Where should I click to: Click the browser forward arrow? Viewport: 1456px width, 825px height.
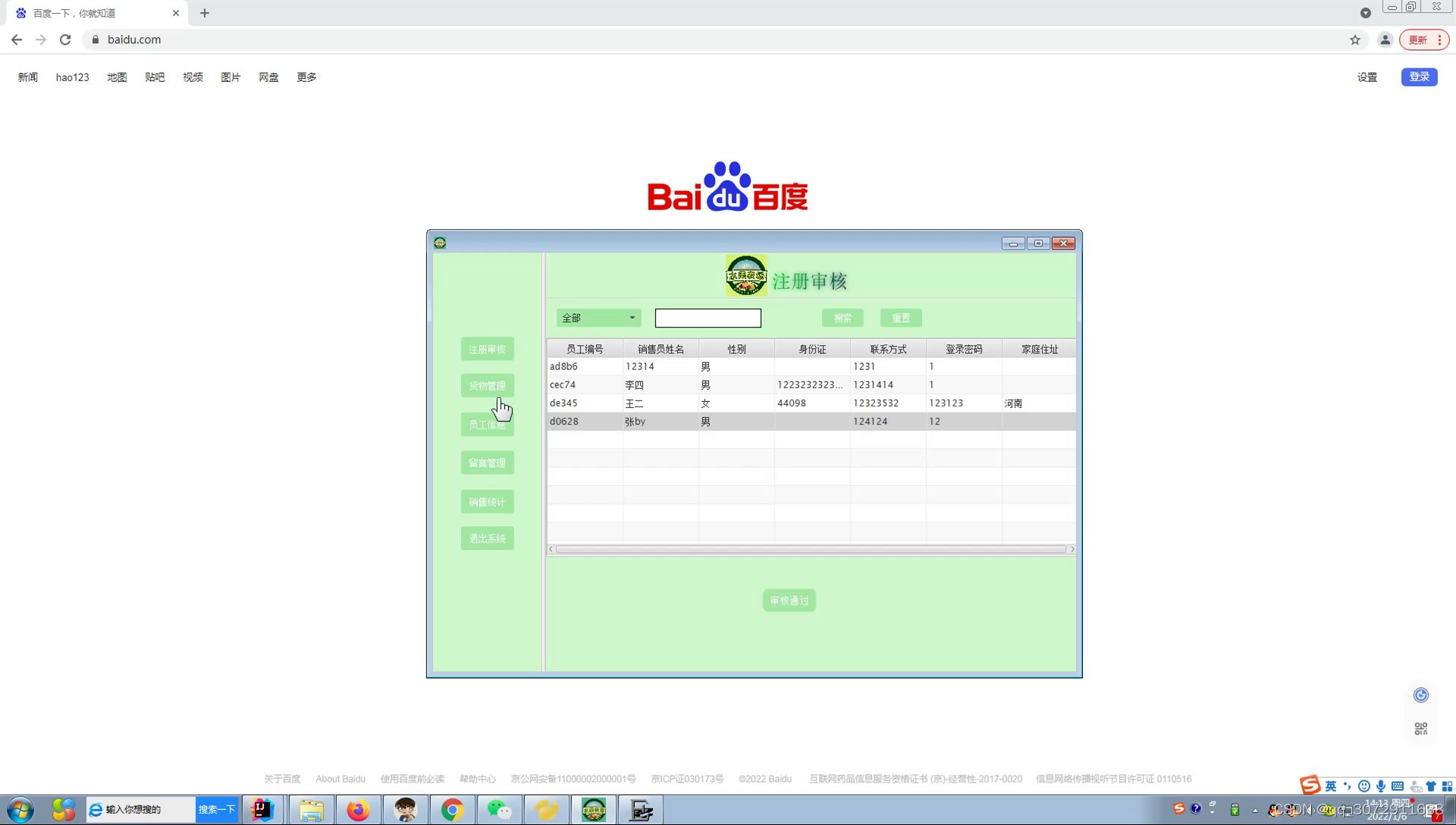tap(41, 39)
